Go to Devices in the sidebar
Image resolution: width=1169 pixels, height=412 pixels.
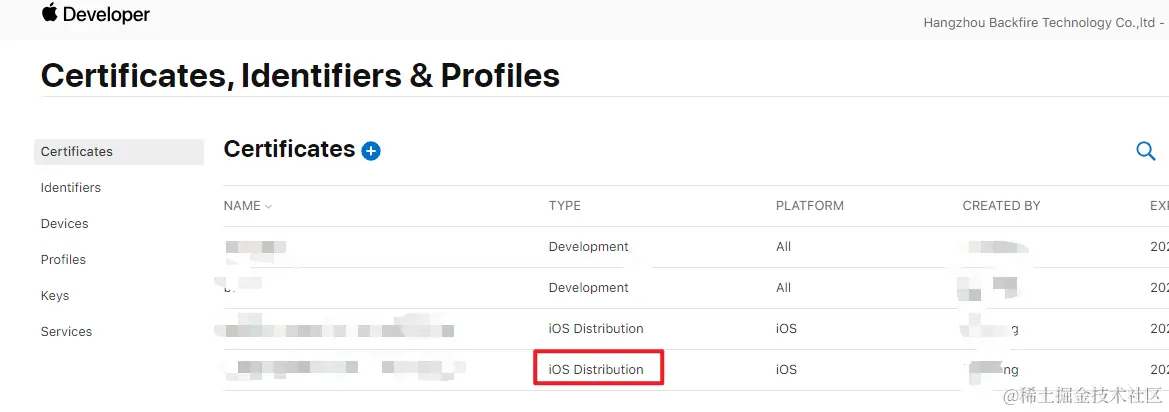[65, 224]
